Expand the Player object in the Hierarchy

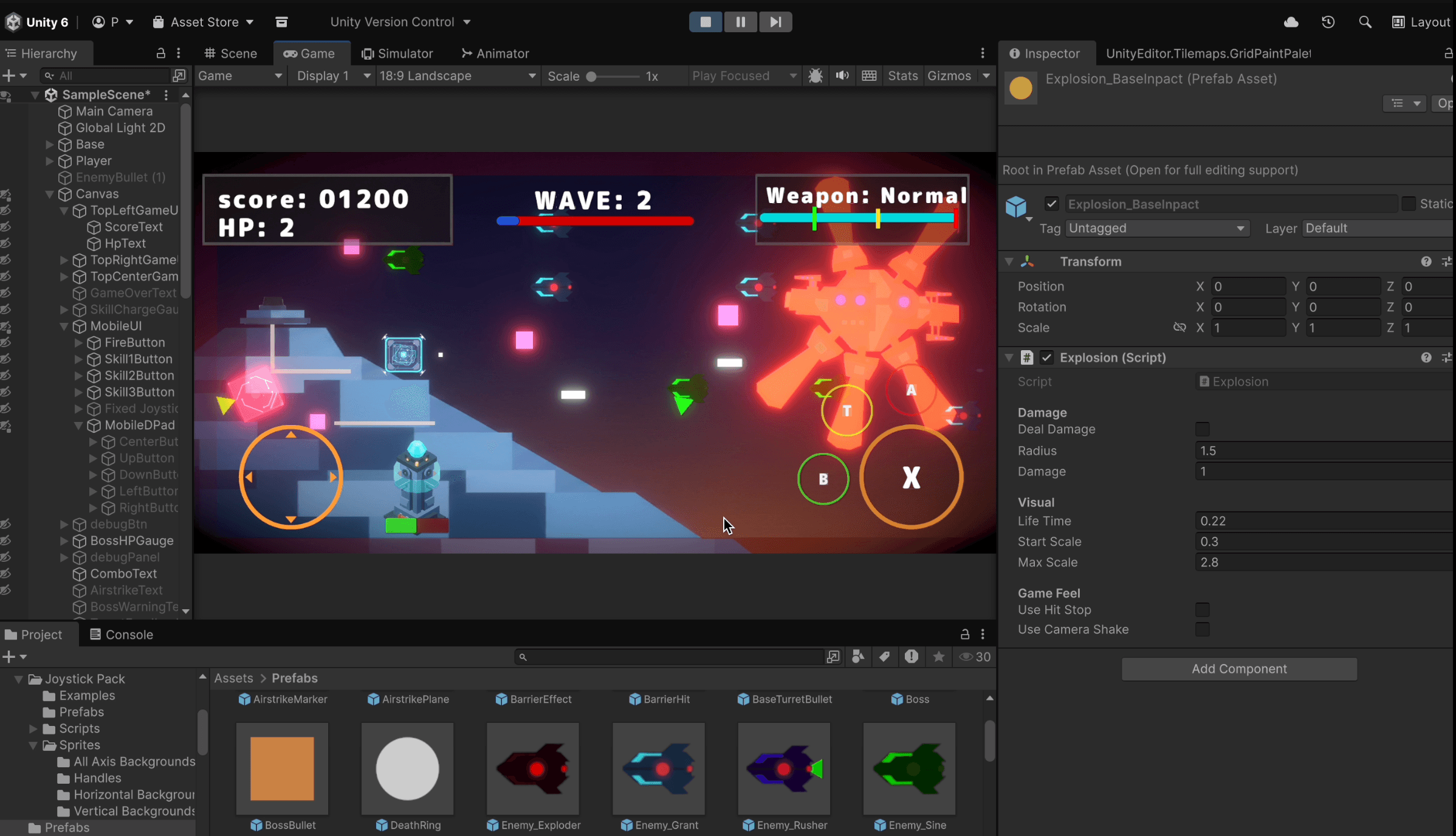click(x=50, y=161)
